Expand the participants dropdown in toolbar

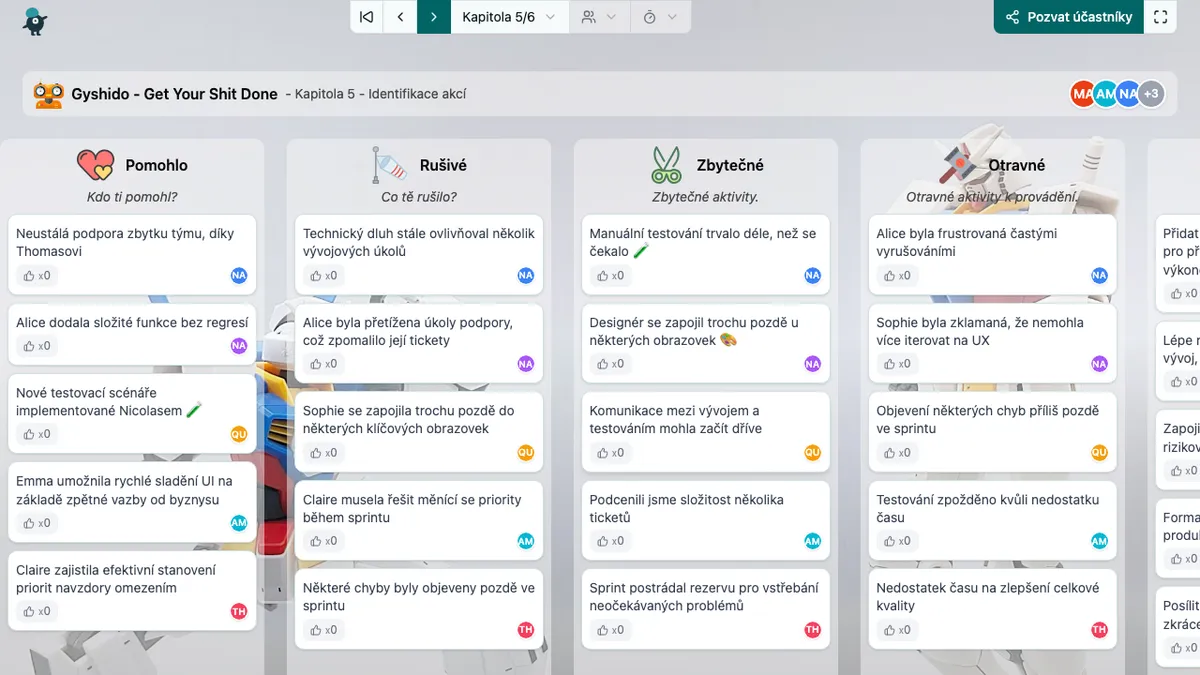(x=599, y=17)
